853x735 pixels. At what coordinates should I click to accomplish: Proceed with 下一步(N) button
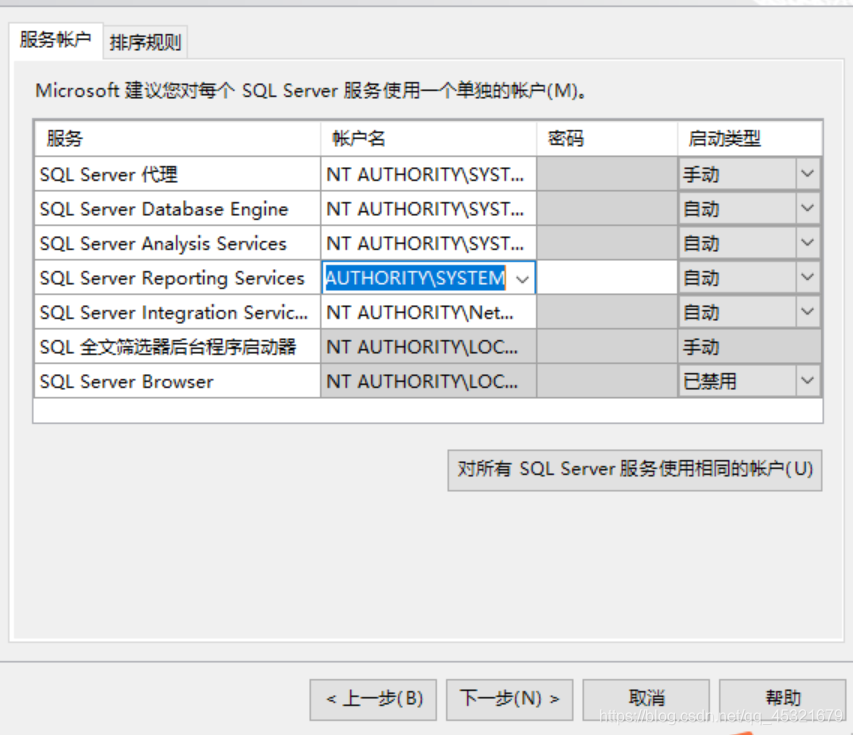point(510,699)
